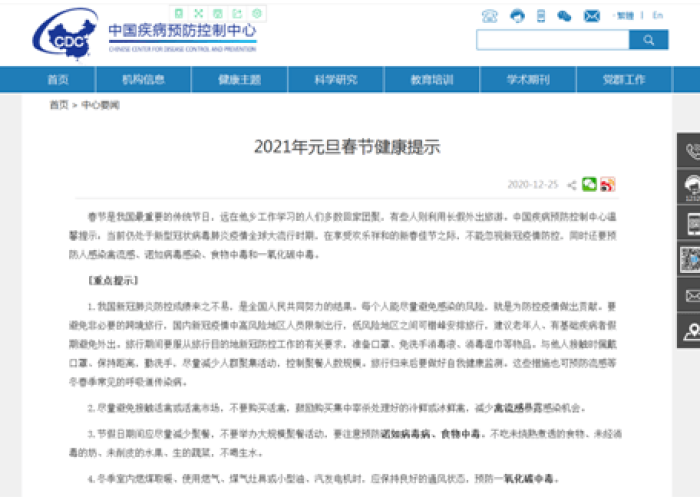This screenshot has width=700, height=500.
Task: Open the 科学研究 navigation tab
Action: coord(336,80)
